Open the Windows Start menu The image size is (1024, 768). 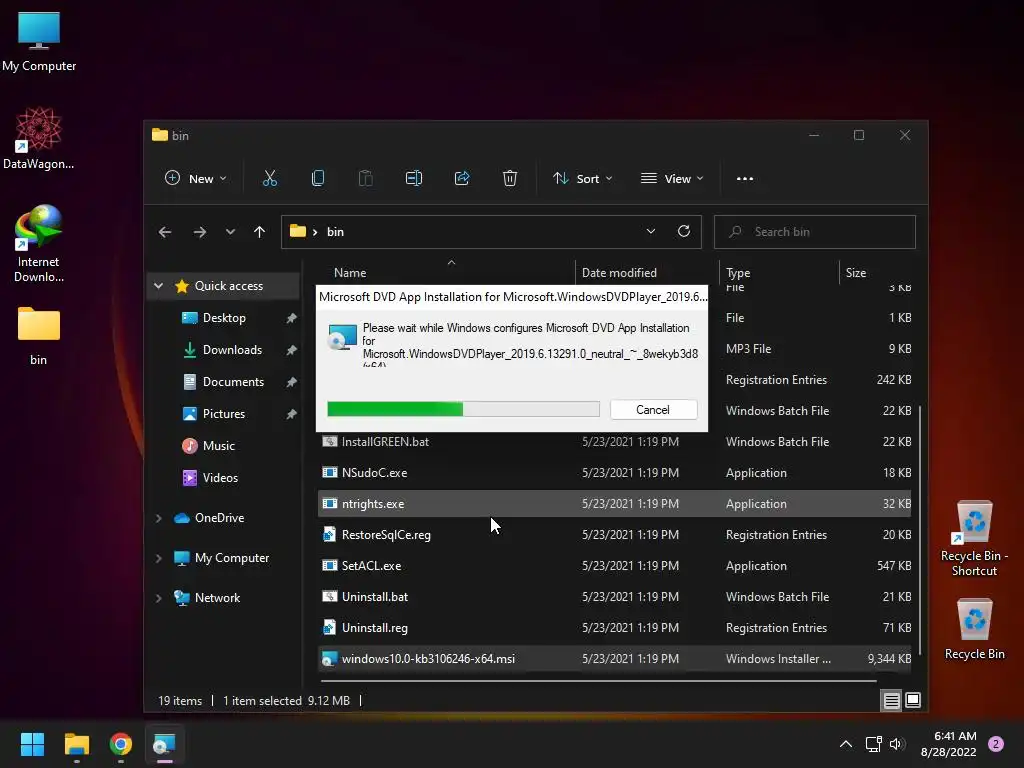click(32, 744)
